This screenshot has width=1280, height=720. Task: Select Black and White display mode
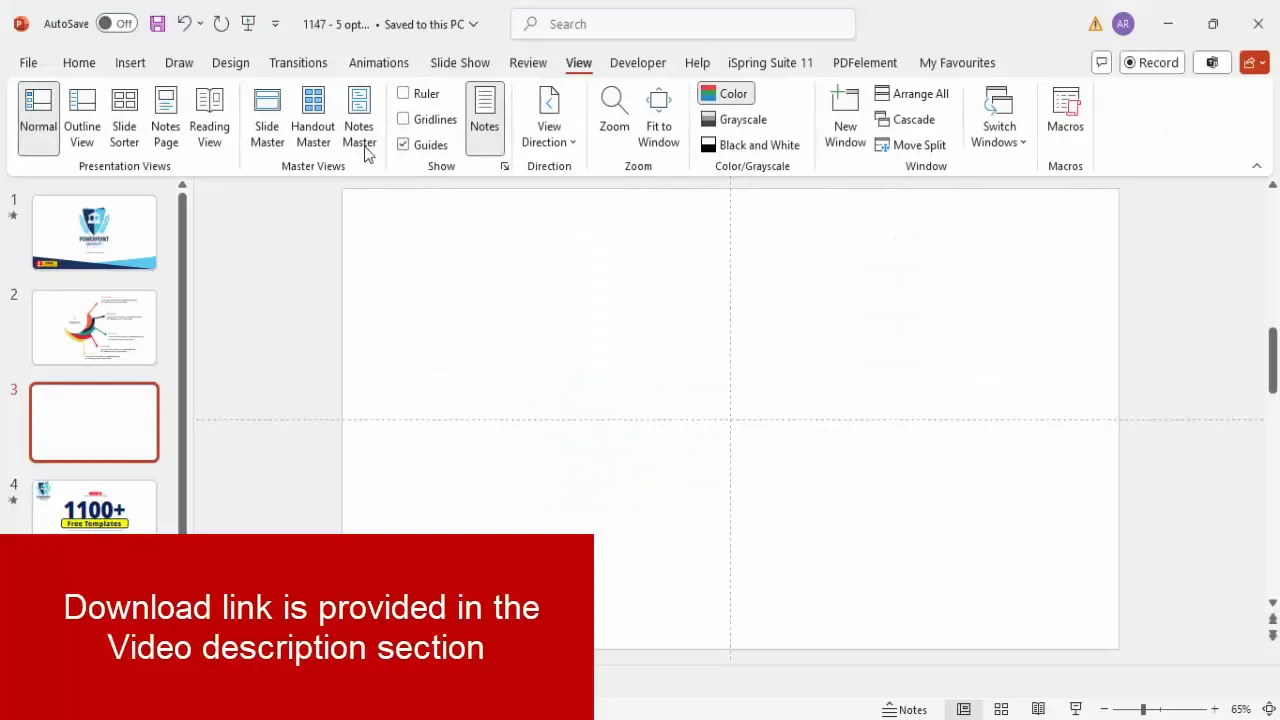tap(750, 145)
